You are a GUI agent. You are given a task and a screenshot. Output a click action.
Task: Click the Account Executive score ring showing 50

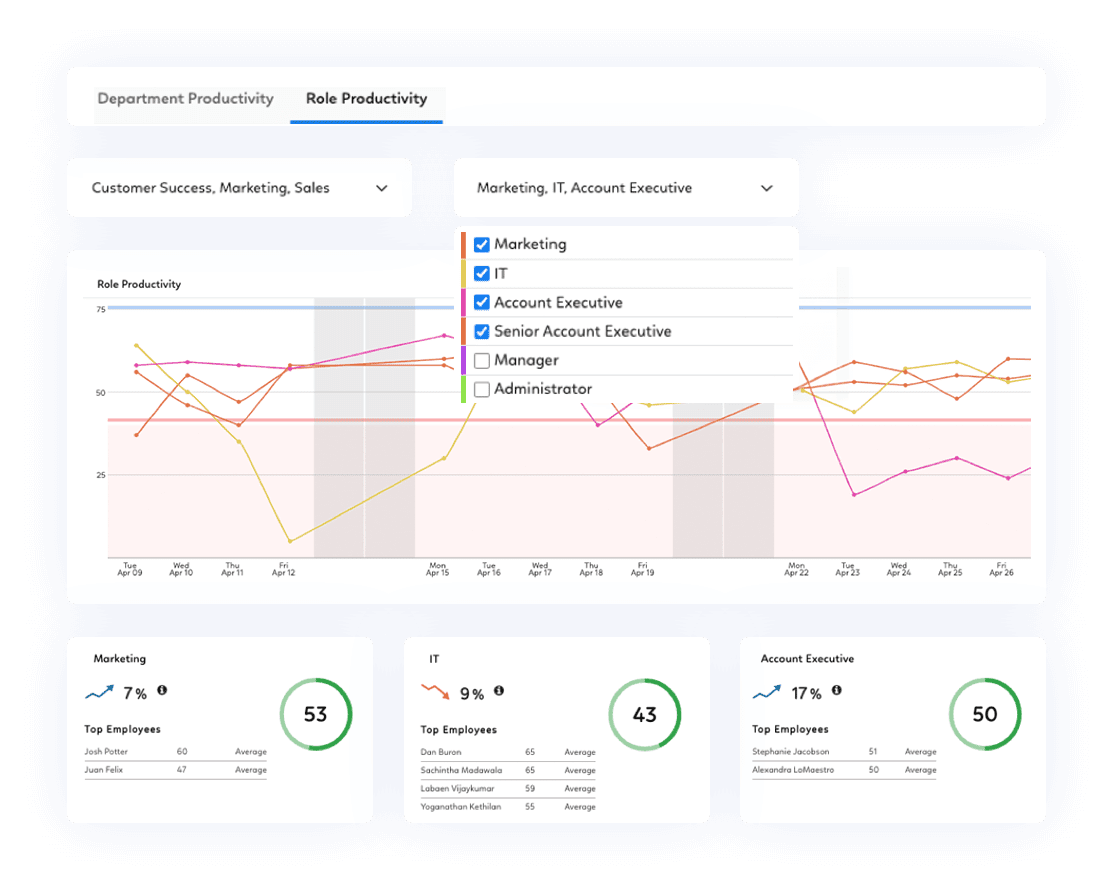pyautogui.click(x=985, y=714)
